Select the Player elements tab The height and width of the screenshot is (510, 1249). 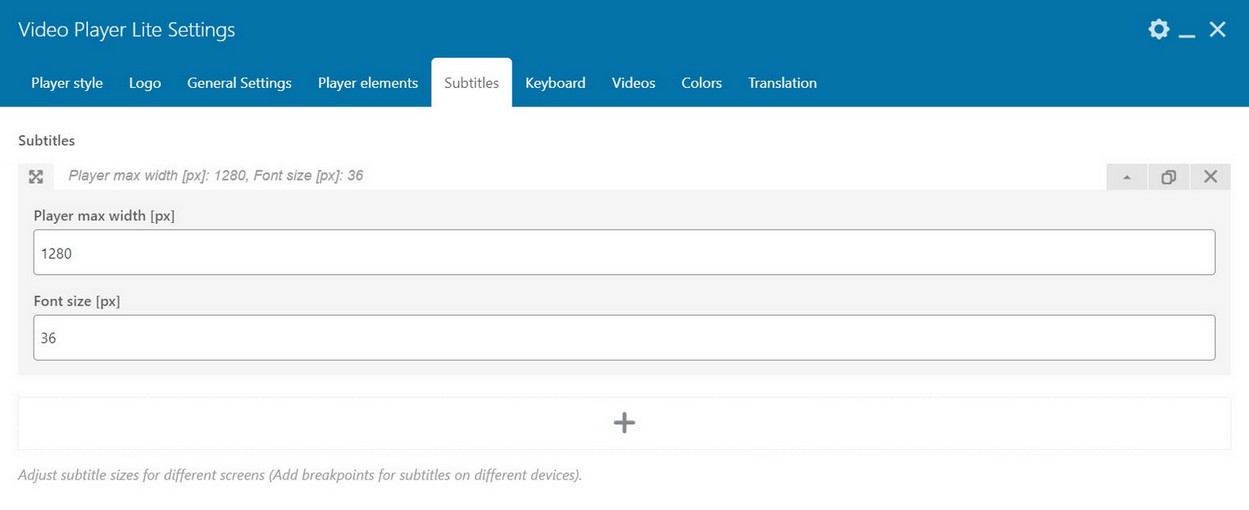tap(368, 83)
